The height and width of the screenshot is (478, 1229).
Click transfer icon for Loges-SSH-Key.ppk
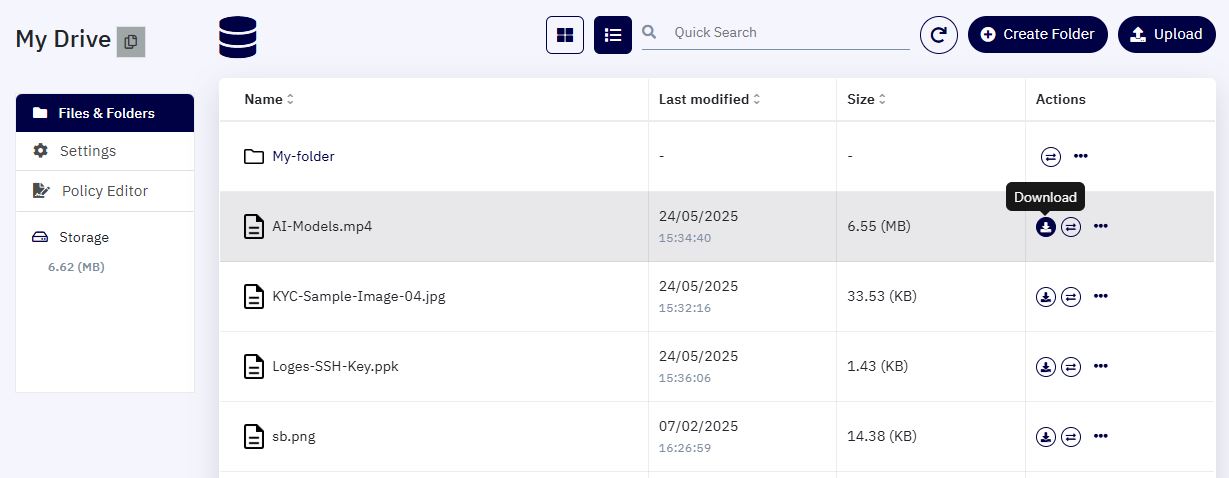click(1071, 367)
